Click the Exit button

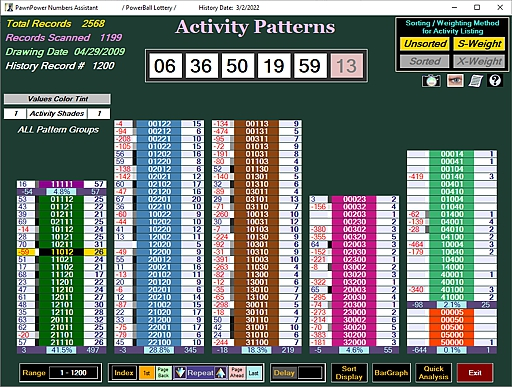click(475, 373)
